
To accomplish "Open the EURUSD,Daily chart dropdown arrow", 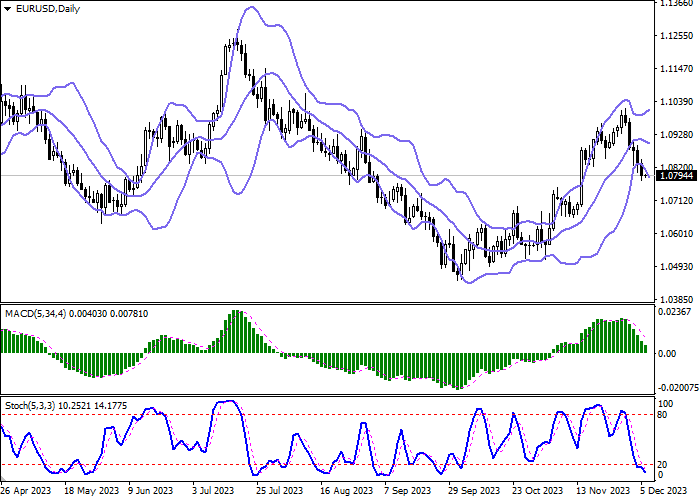I will pyautogui.click(x=8, y=9).
